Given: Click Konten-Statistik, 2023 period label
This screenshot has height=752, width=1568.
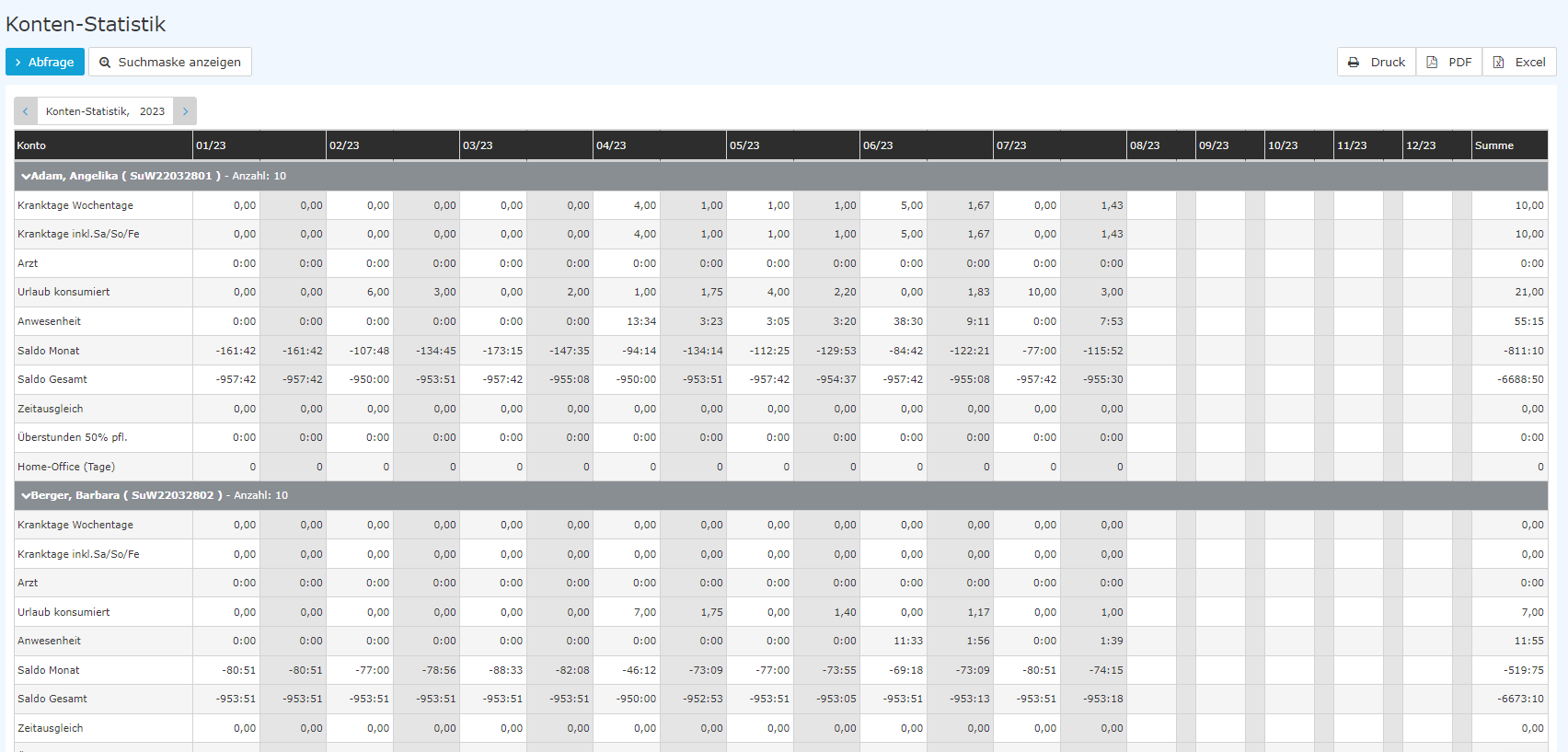Looking at the screenshot, I should (x=105, y=111).
